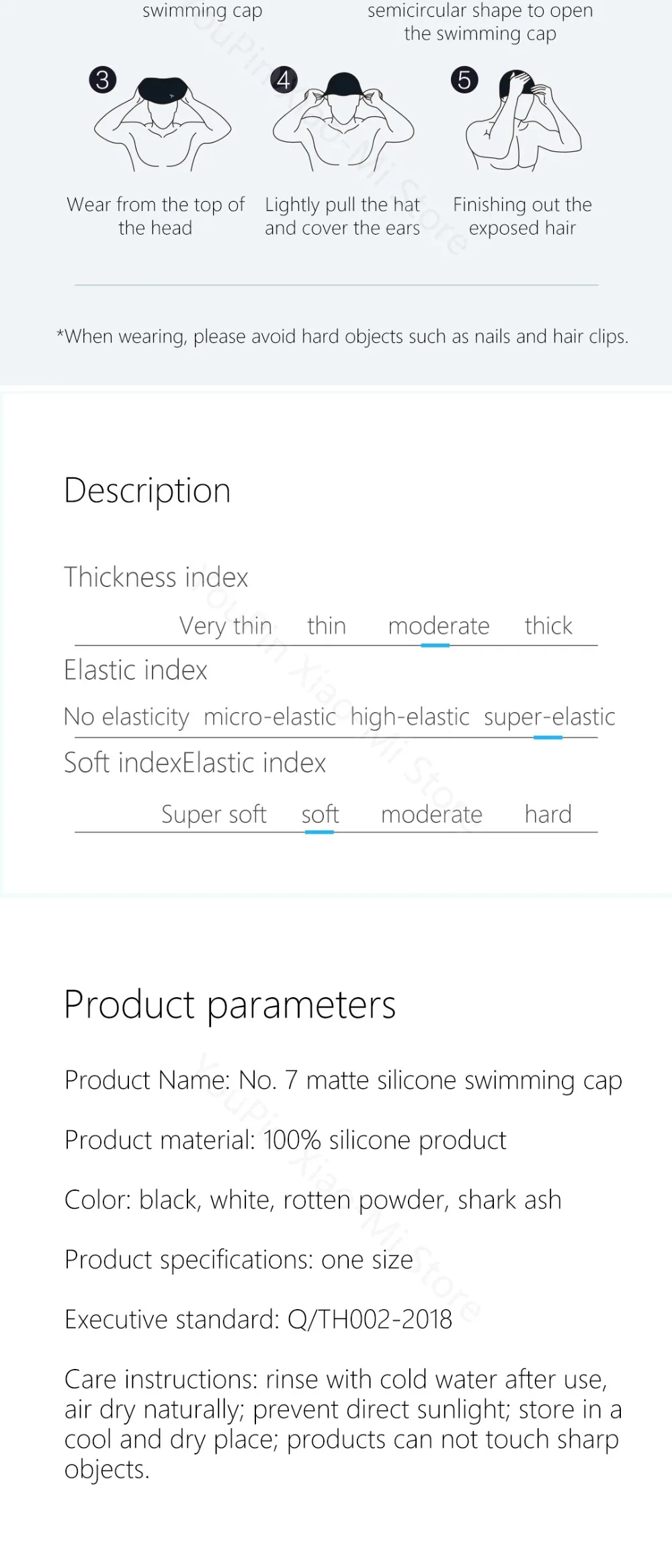Click the Product Name line text
This screenshot has width=672, height=1568.
click(343, 1081)
